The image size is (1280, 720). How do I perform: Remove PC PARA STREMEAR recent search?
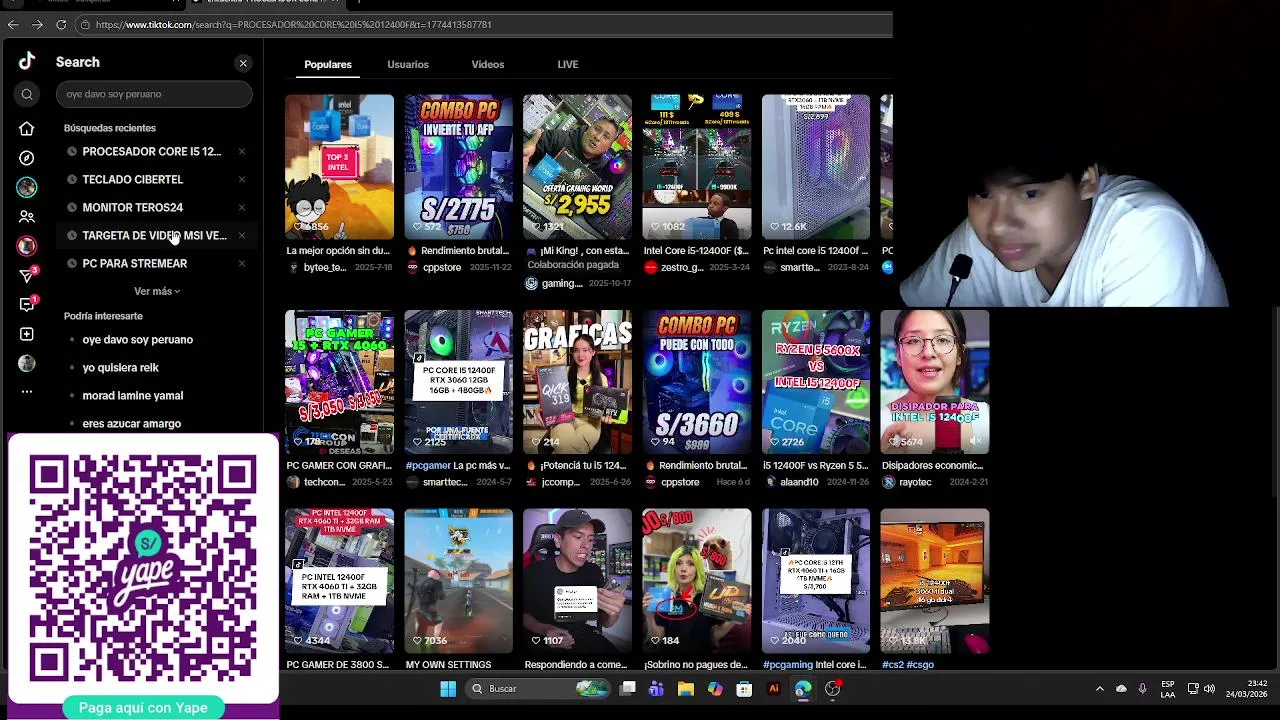tap(242, 264)
